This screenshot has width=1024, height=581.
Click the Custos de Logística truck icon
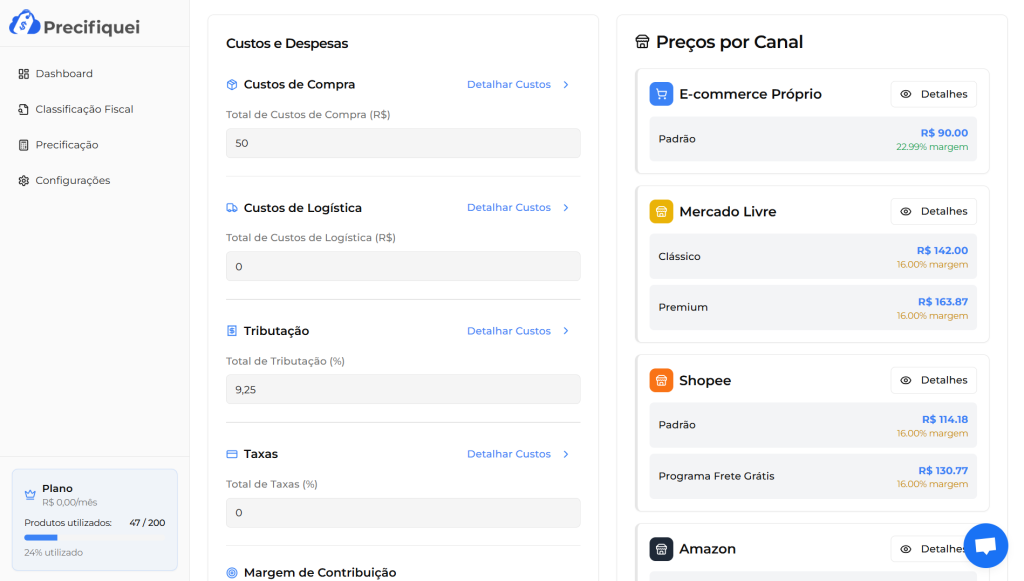(x=231, y=207)
